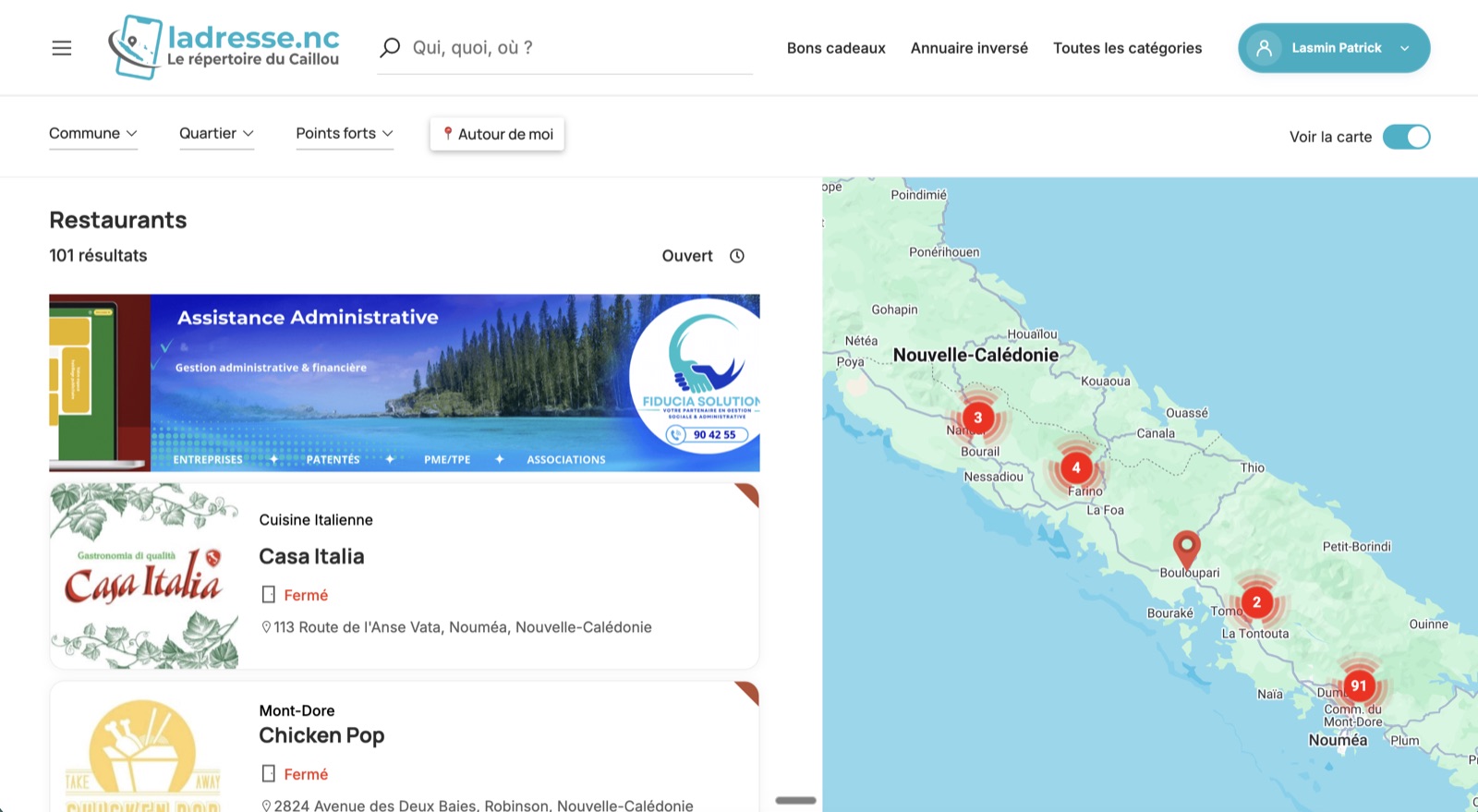Click the map cluster marker 3 near Bourail
This screenshot has height=812, width=1478.
coord(977,418)
